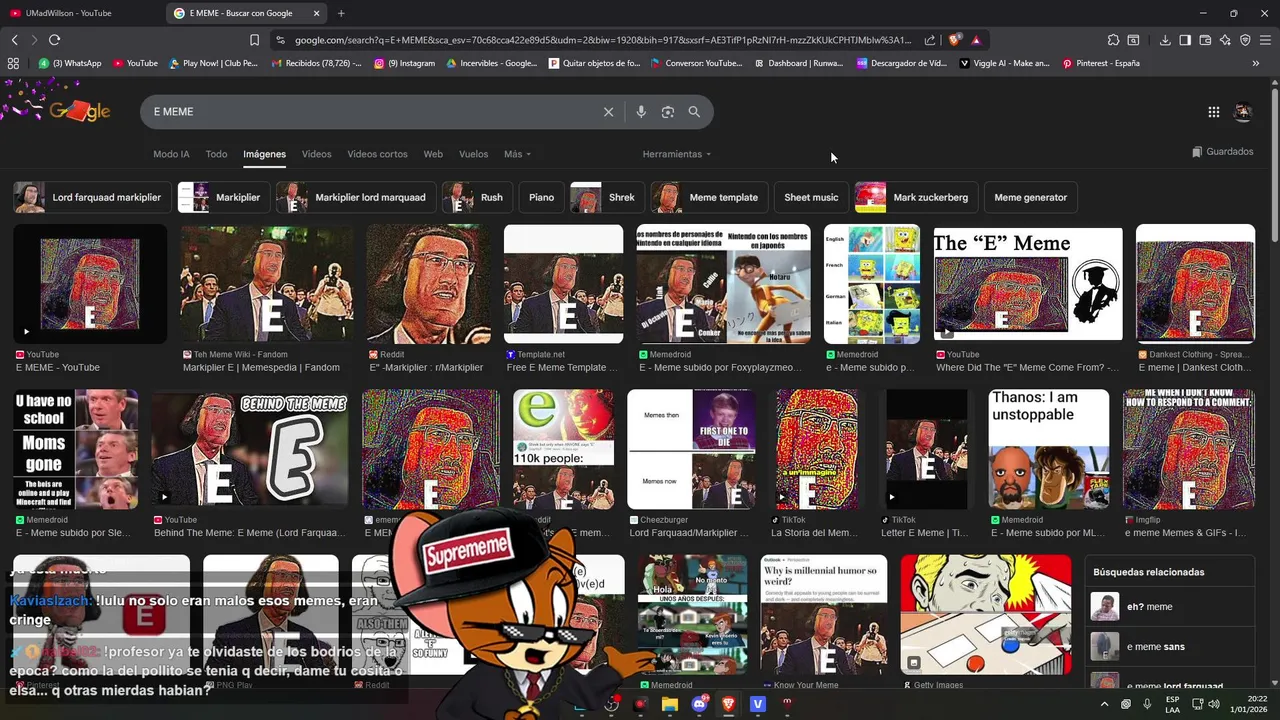
Task: Open the Brave VPN shield icon
Action: (x=1245, y=40)
